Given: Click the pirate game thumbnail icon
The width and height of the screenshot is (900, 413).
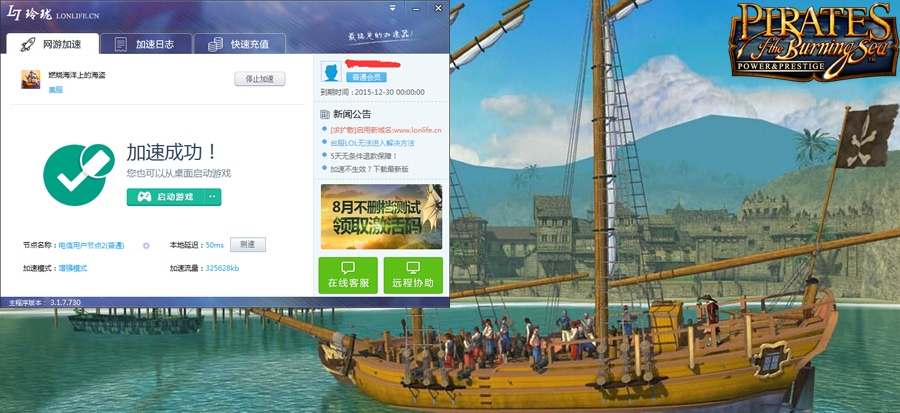Looking at the screenshot, I should (31, 79).
